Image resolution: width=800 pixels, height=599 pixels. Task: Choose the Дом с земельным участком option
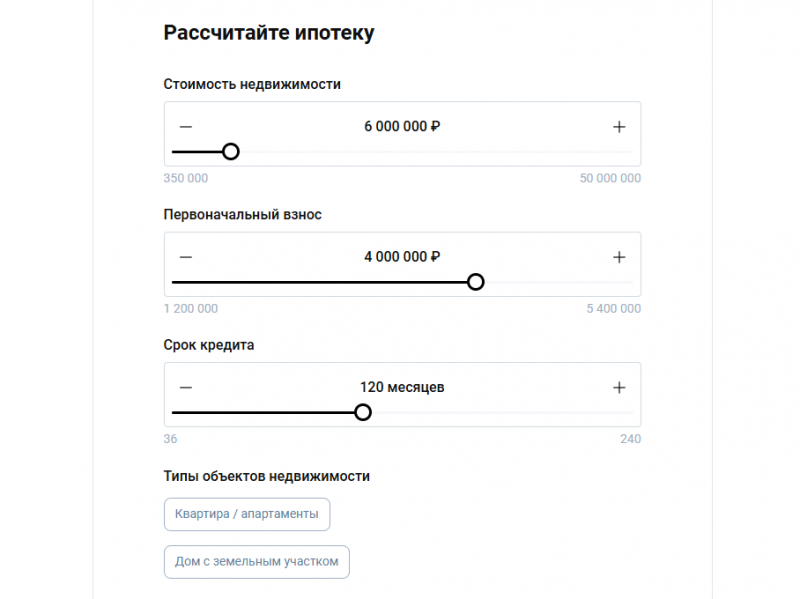[256, 562]
